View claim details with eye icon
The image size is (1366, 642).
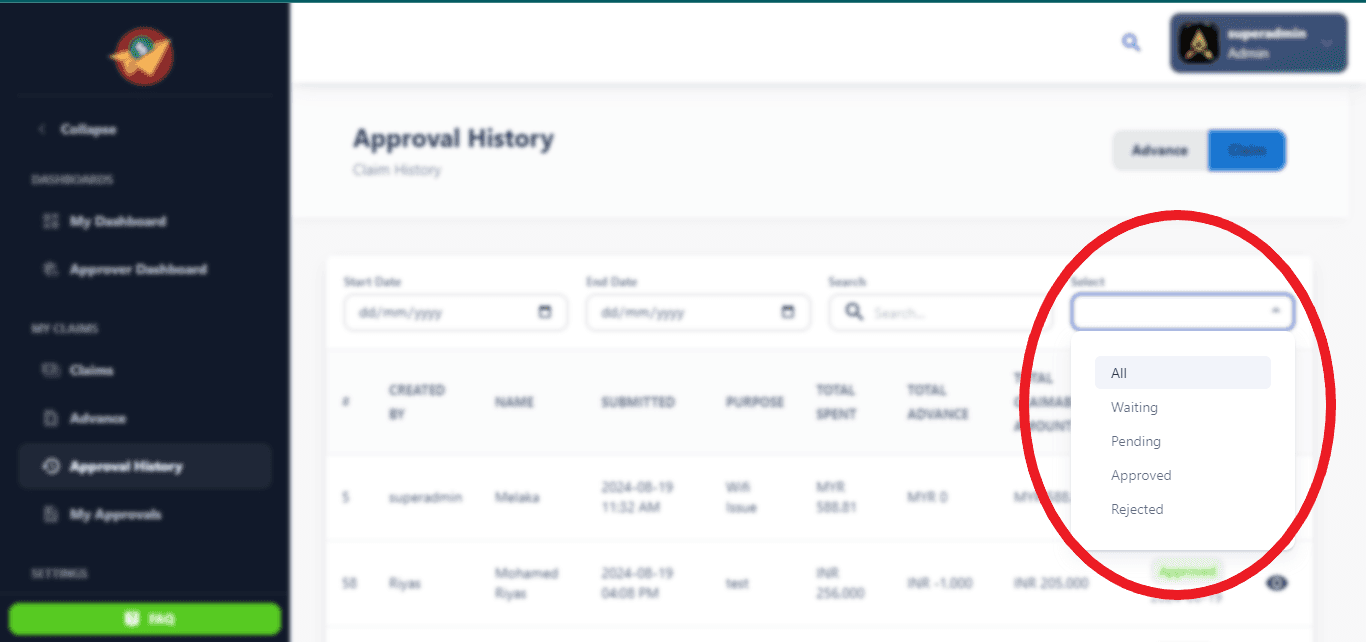(x=1277, y=582)
